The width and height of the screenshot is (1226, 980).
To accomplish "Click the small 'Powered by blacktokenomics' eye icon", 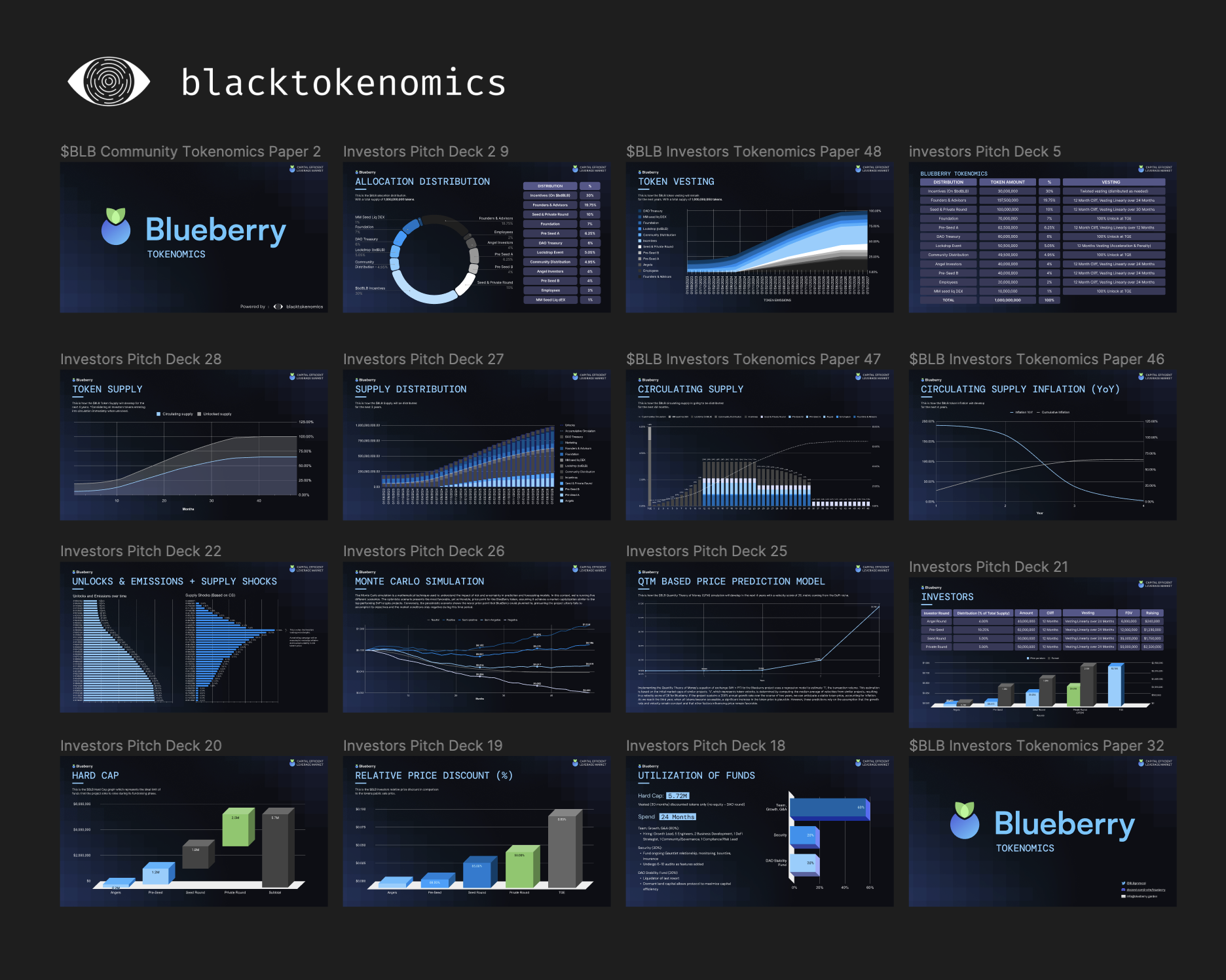I will (278, 307).
